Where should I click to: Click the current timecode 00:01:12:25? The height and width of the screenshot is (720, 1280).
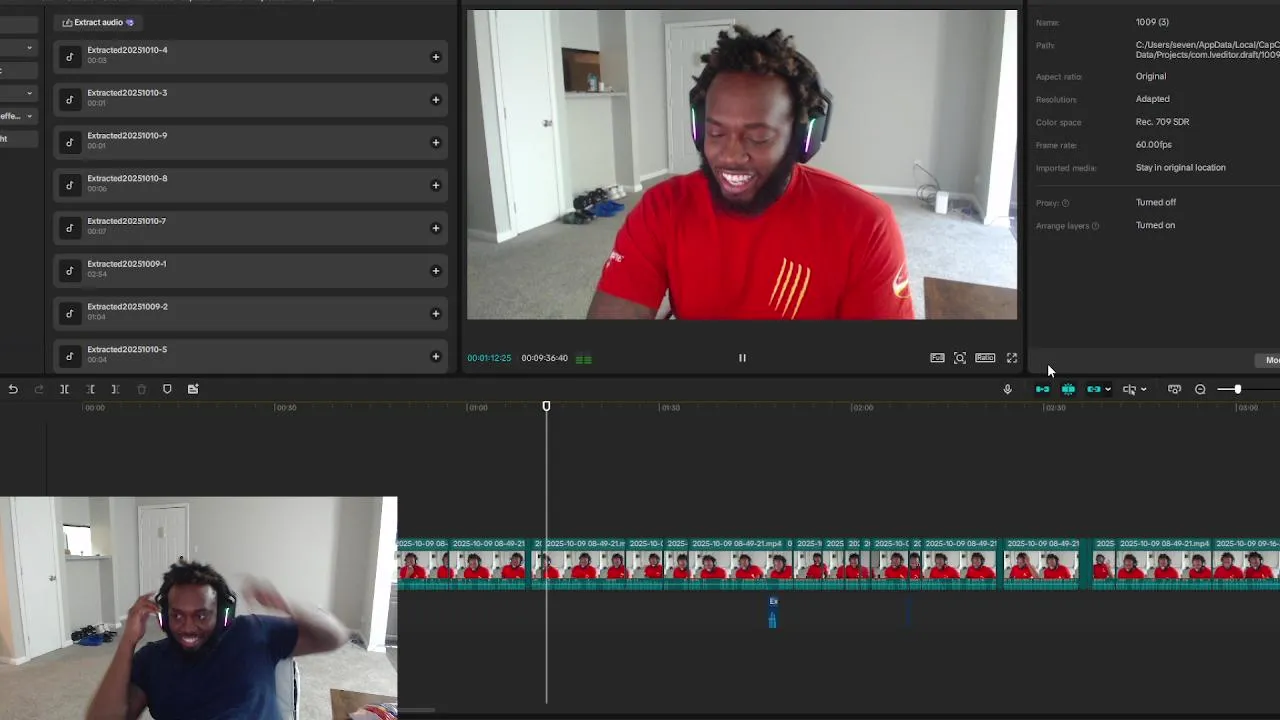tap(489, 358)
